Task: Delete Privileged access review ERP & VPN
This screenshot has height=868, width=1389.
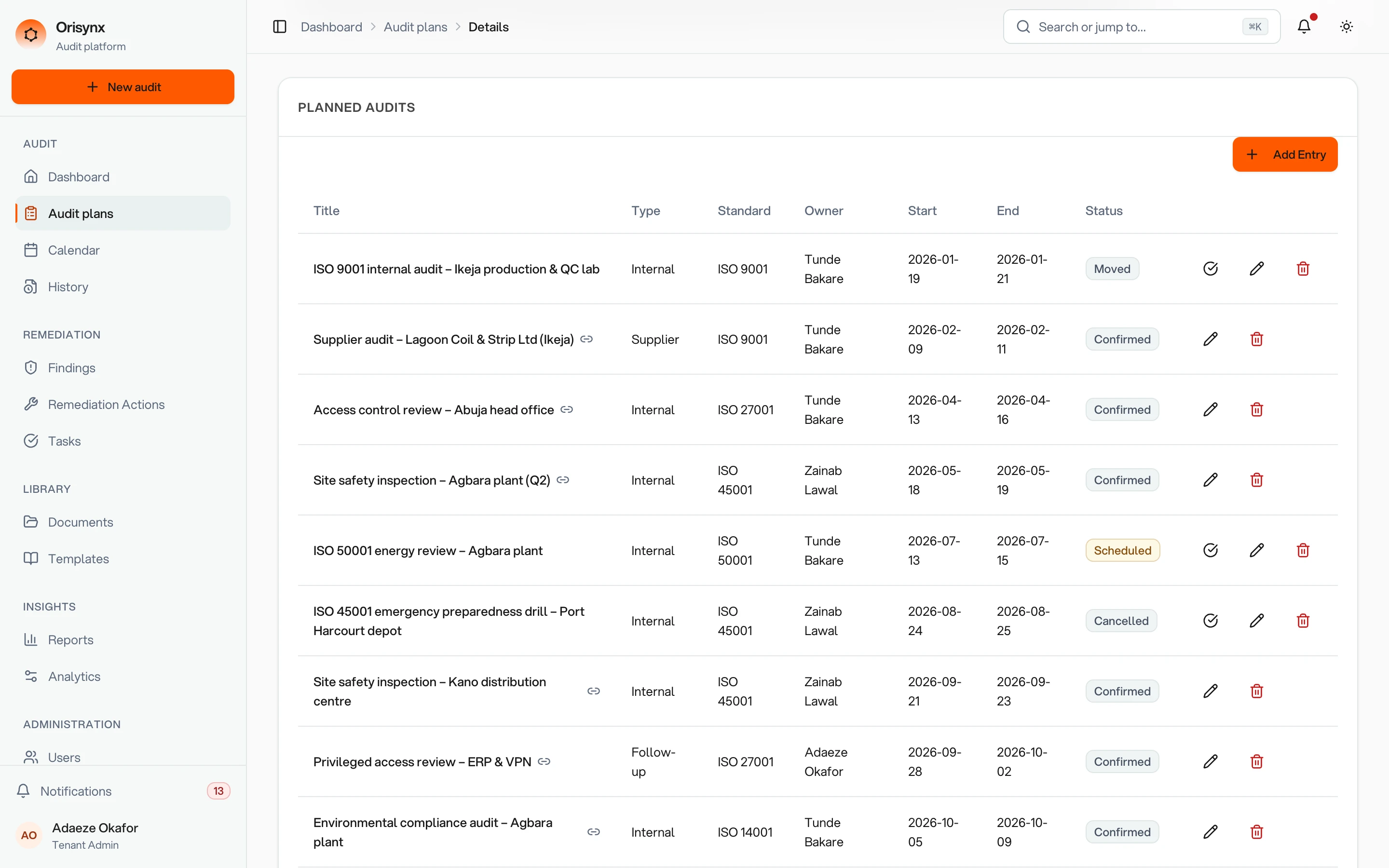Action: [x=1257, y=762]
